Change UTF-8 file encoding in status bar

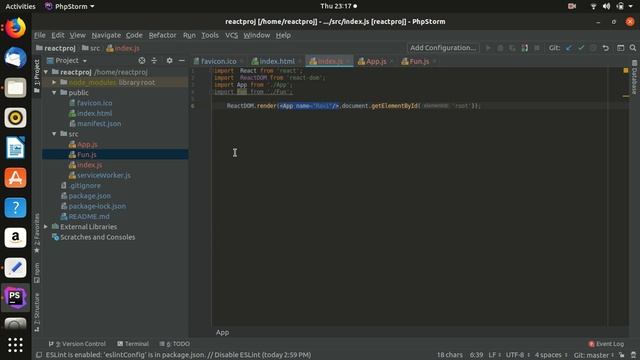click(x=518, y=355)
